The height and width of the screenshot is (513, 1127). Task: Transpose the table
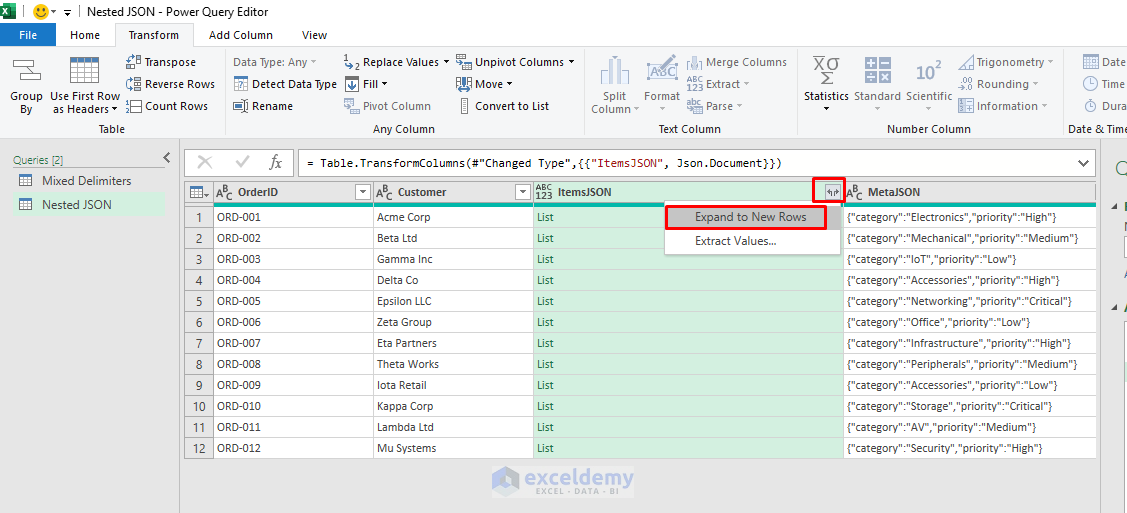coord(161,62)
